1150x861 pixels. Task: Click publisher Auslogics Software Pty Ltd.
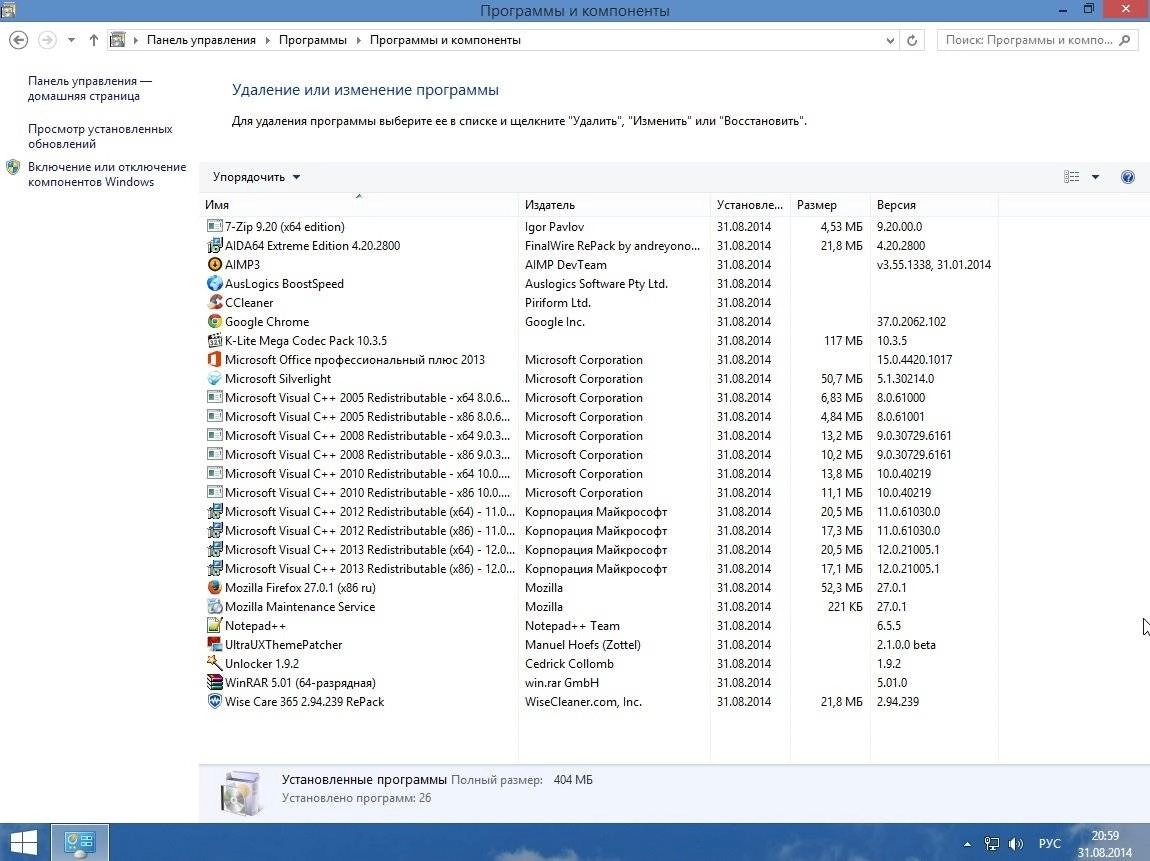click(596, 284)
